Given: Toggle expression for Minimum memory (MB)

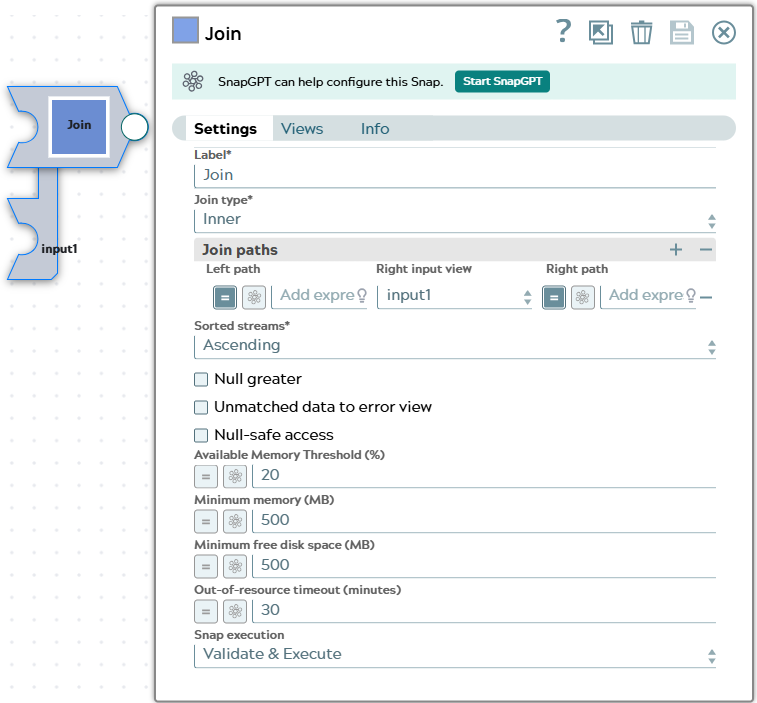Looking at the screenshot, I should click(x=206, y=521).
